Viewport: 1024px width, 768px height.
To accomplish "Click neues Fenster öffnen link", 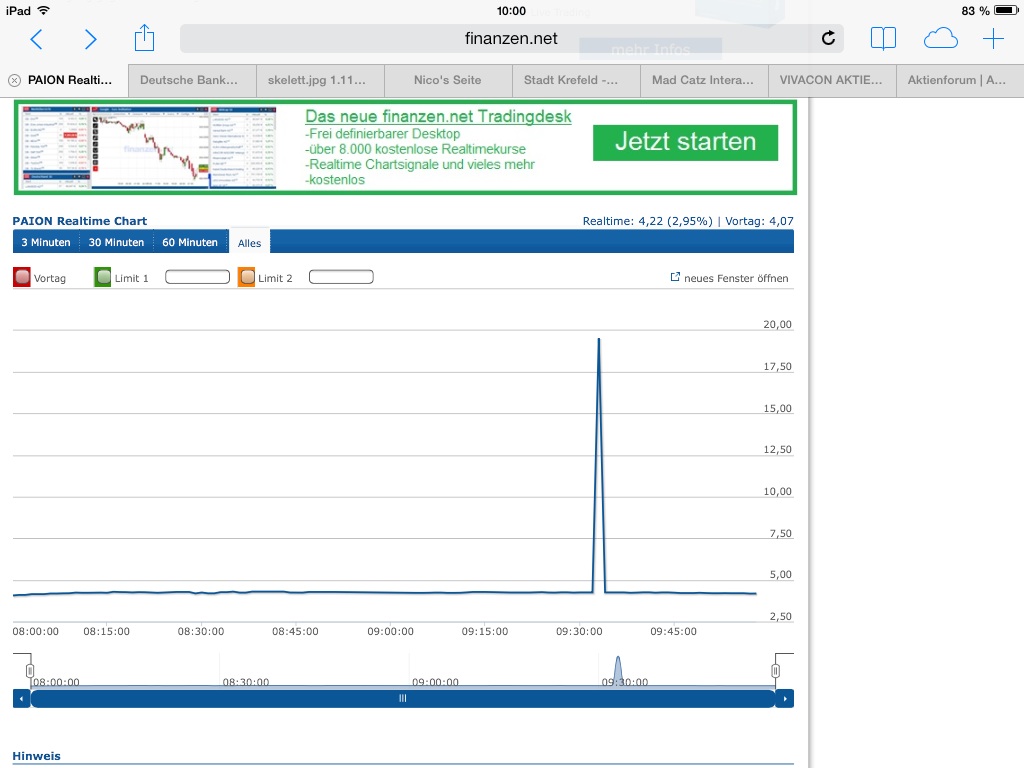I will click(x=736, y=278).
